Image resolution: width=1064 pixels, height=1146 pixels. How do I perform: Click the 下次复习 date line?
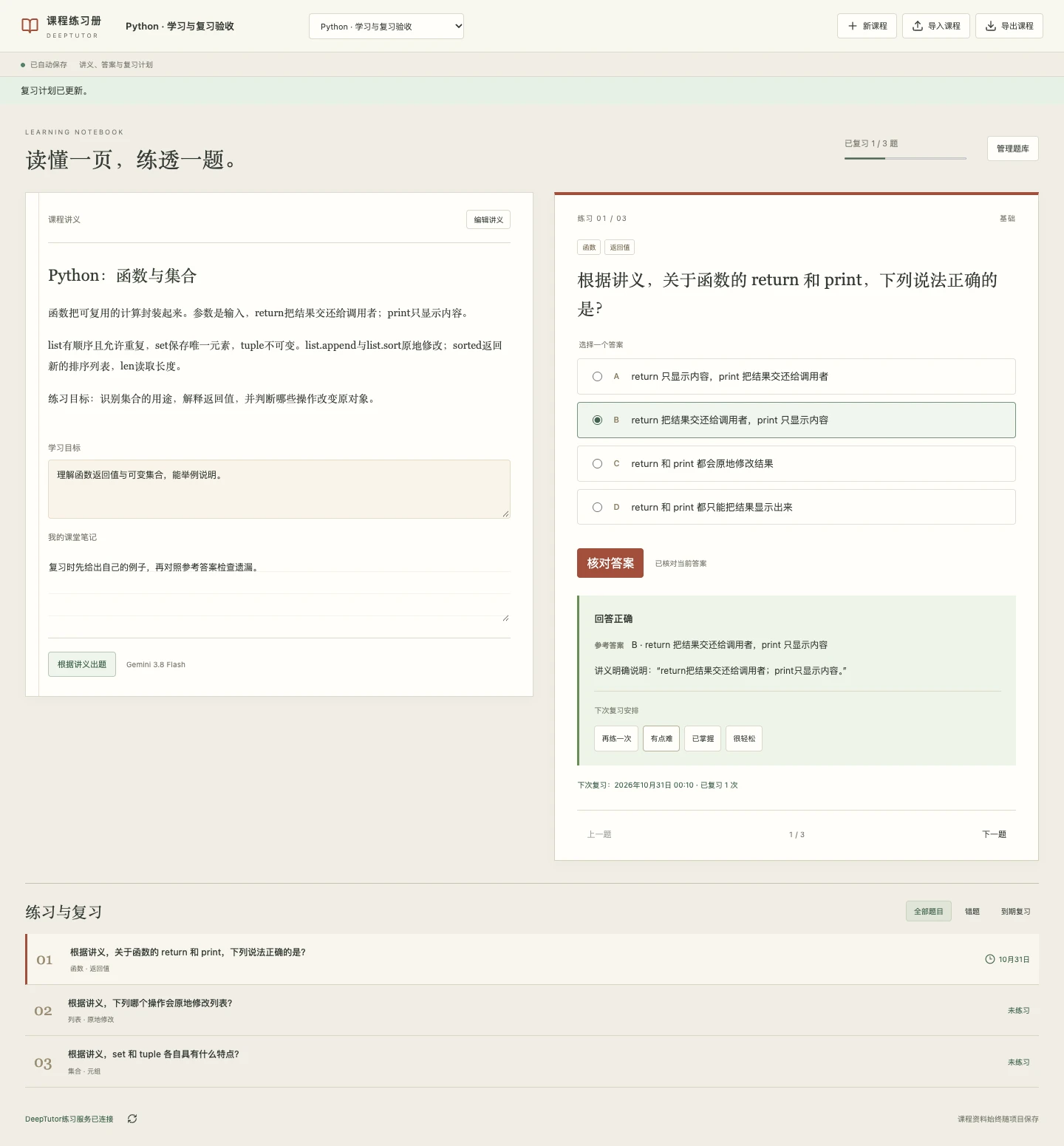coord(658,785)
